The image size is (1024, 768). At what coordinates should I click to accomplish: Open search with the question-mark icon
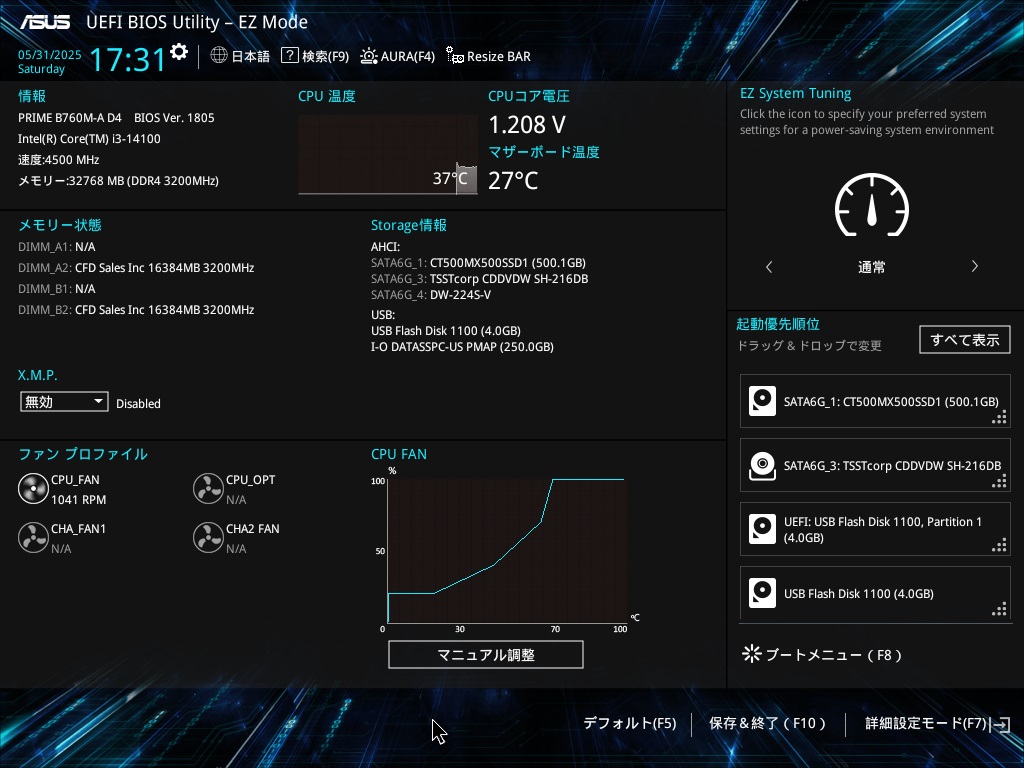[x=289, y=56]
